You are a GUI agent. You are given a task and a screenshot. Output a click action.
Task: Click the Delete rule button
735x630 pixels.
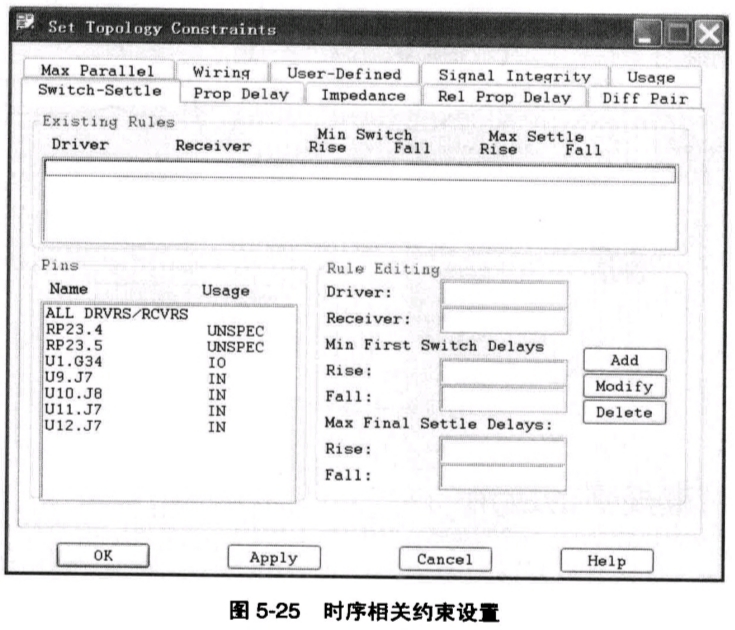[x=625, y=412]
